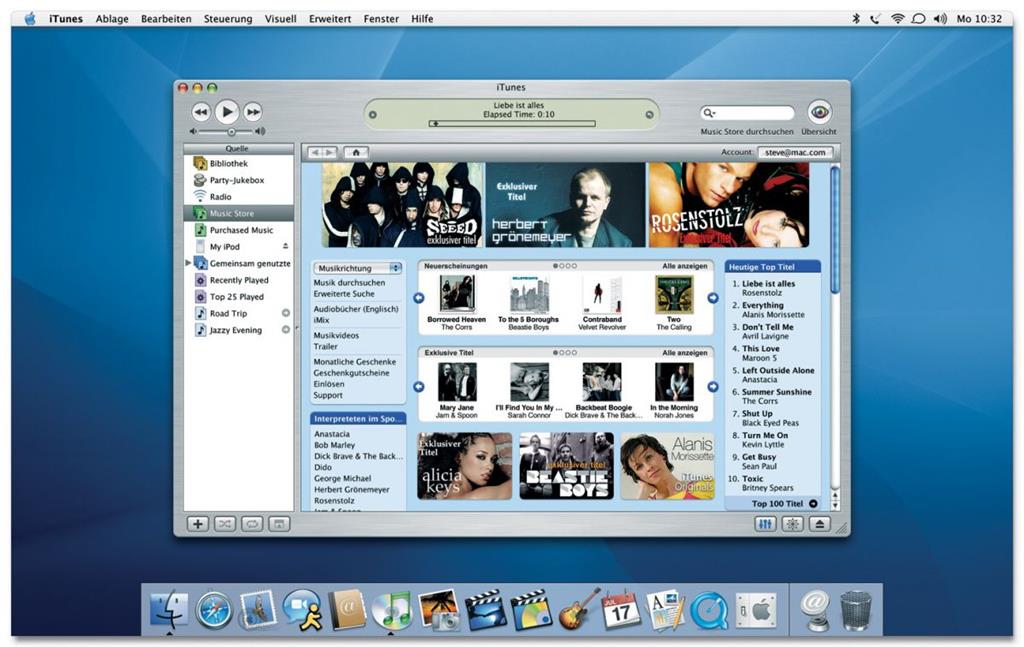This screenshot has width=1024, height=647.
Task: Open the Contraband album cover
Action: point(601,294)
